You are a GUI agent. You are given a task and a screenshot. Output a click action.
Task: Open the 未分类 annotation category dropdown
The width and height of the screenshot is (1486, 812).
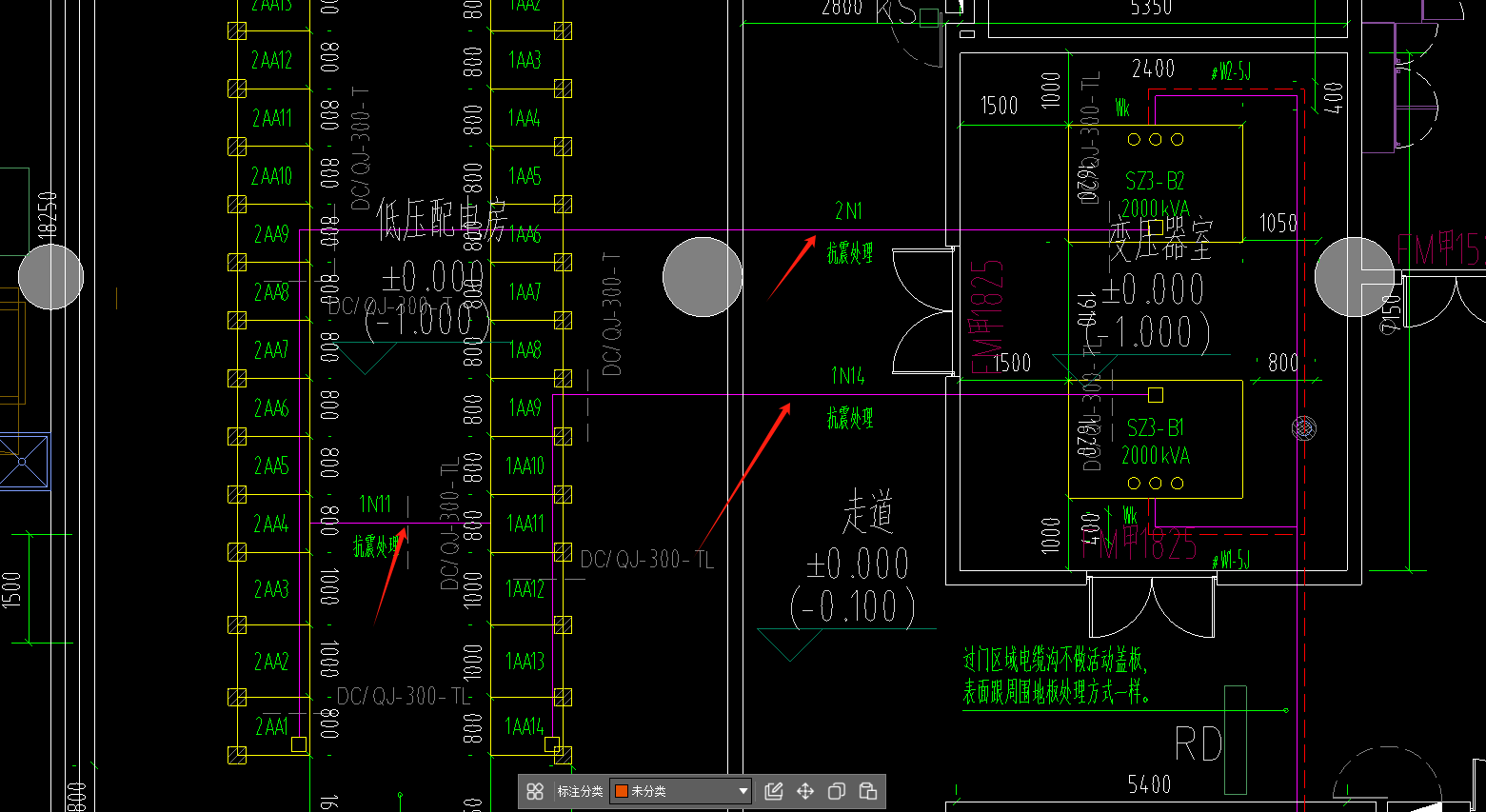tap(682, 791)
